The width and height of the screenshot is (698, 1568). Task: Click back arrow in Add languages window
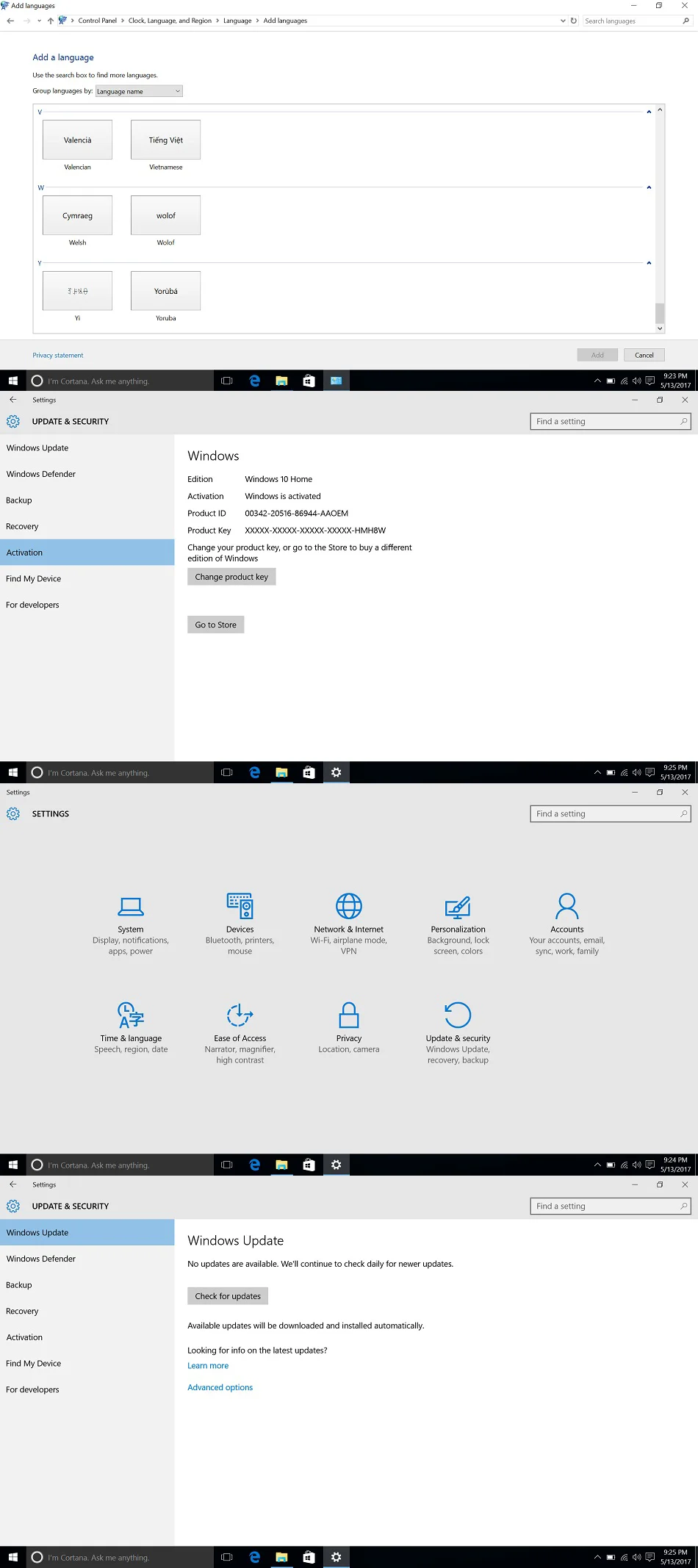click(x=10, y=21)
